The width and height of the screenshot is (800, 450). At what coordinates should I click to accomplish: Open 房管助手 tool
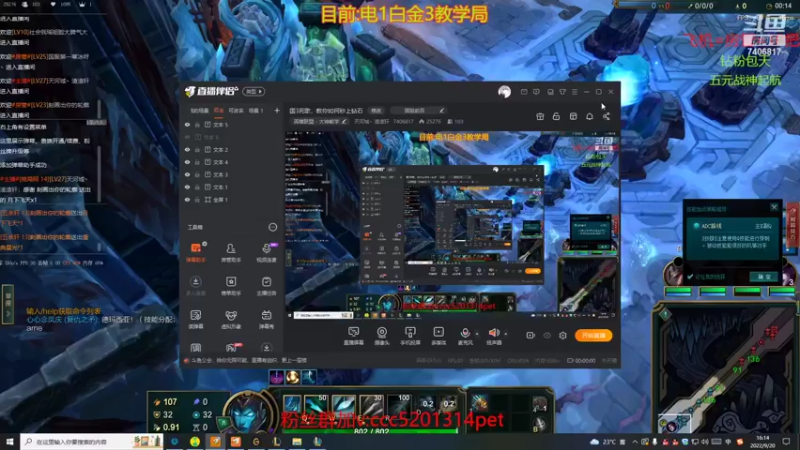[231, 252]
